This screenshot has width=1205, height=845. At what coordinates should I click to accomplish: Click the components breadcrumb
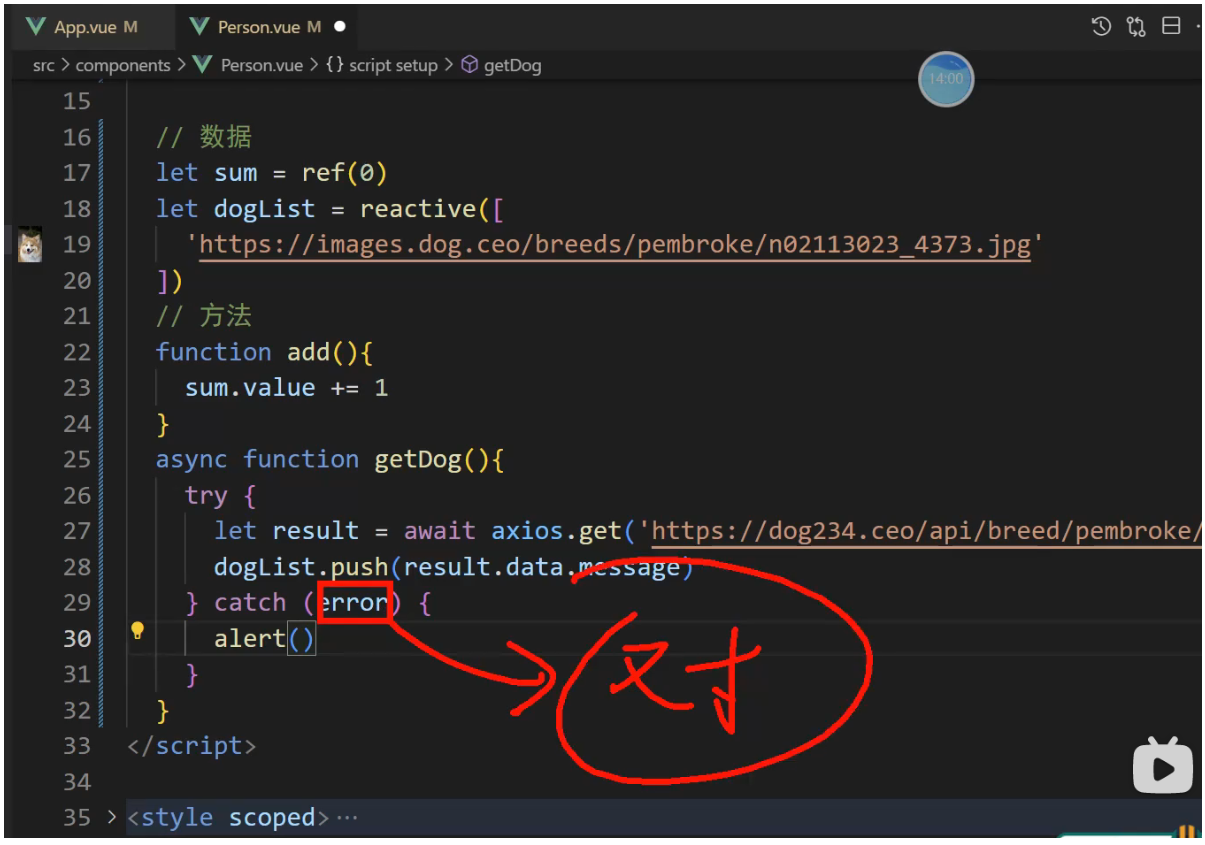[123, 66]
